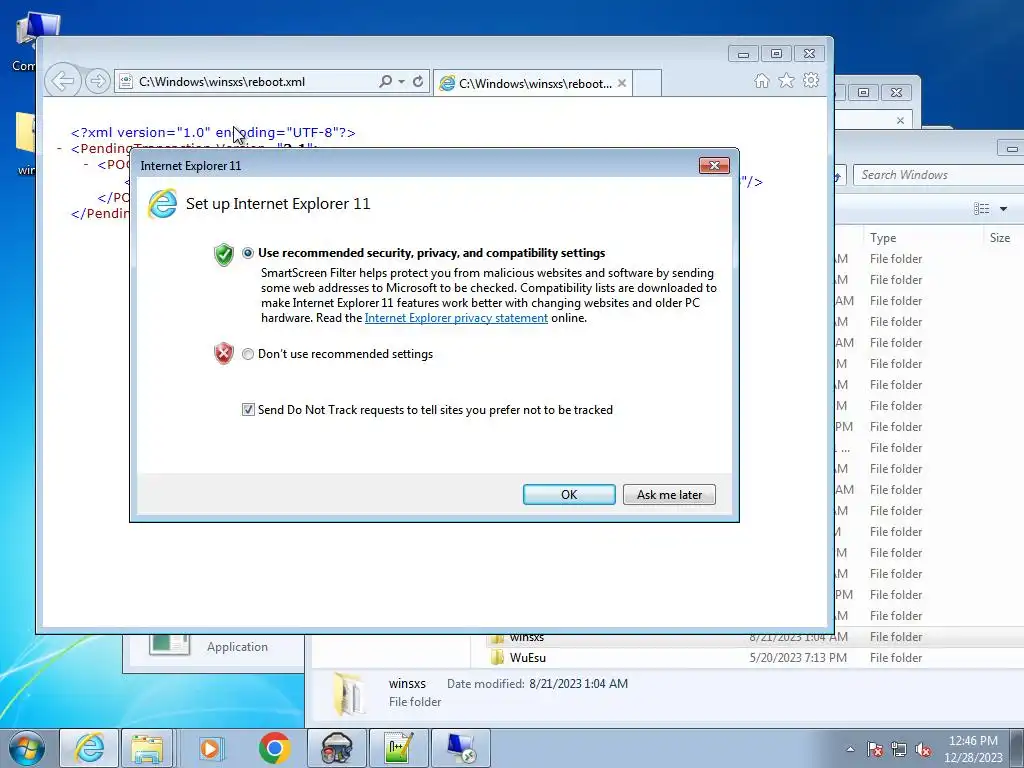Screen dimensions: 1024x768
Task: Click the Internet Explorer logo in dialog
Action: (x=163, y=204)
